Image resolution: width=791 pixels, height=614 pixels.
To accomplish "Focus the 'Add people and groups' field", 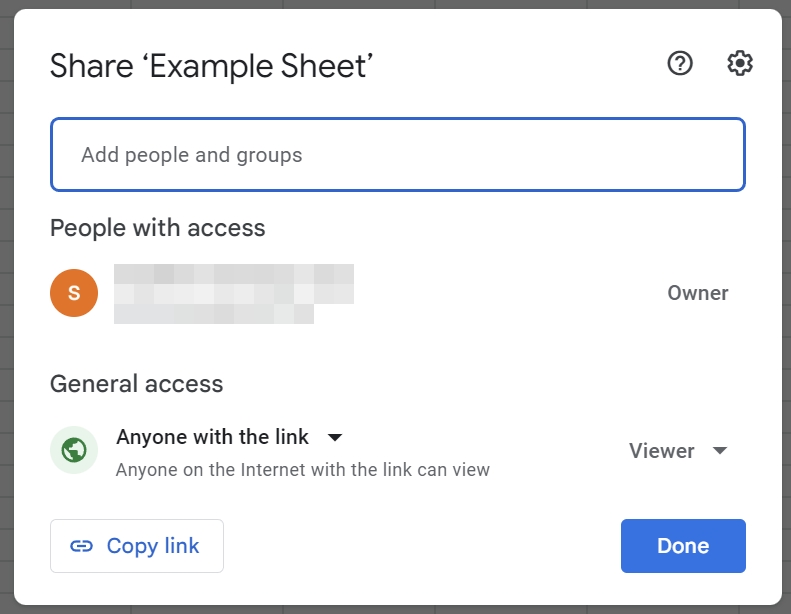I will [397, 155].
